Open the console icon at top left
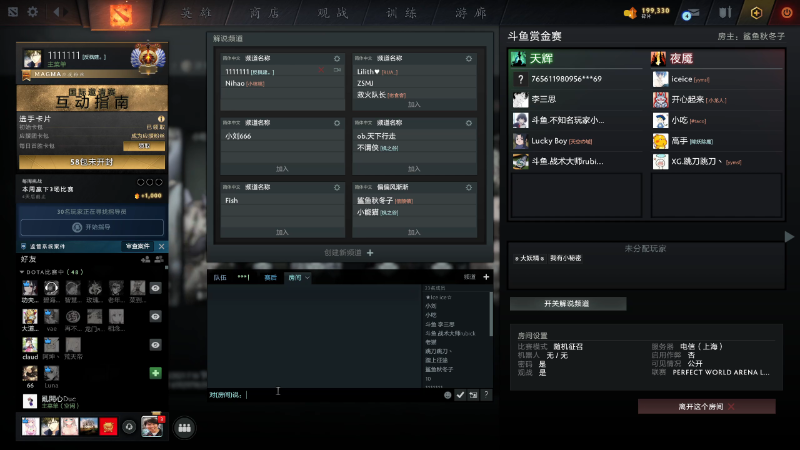The height and width of the screenshot is (450, 800). (x=13, y=11)
